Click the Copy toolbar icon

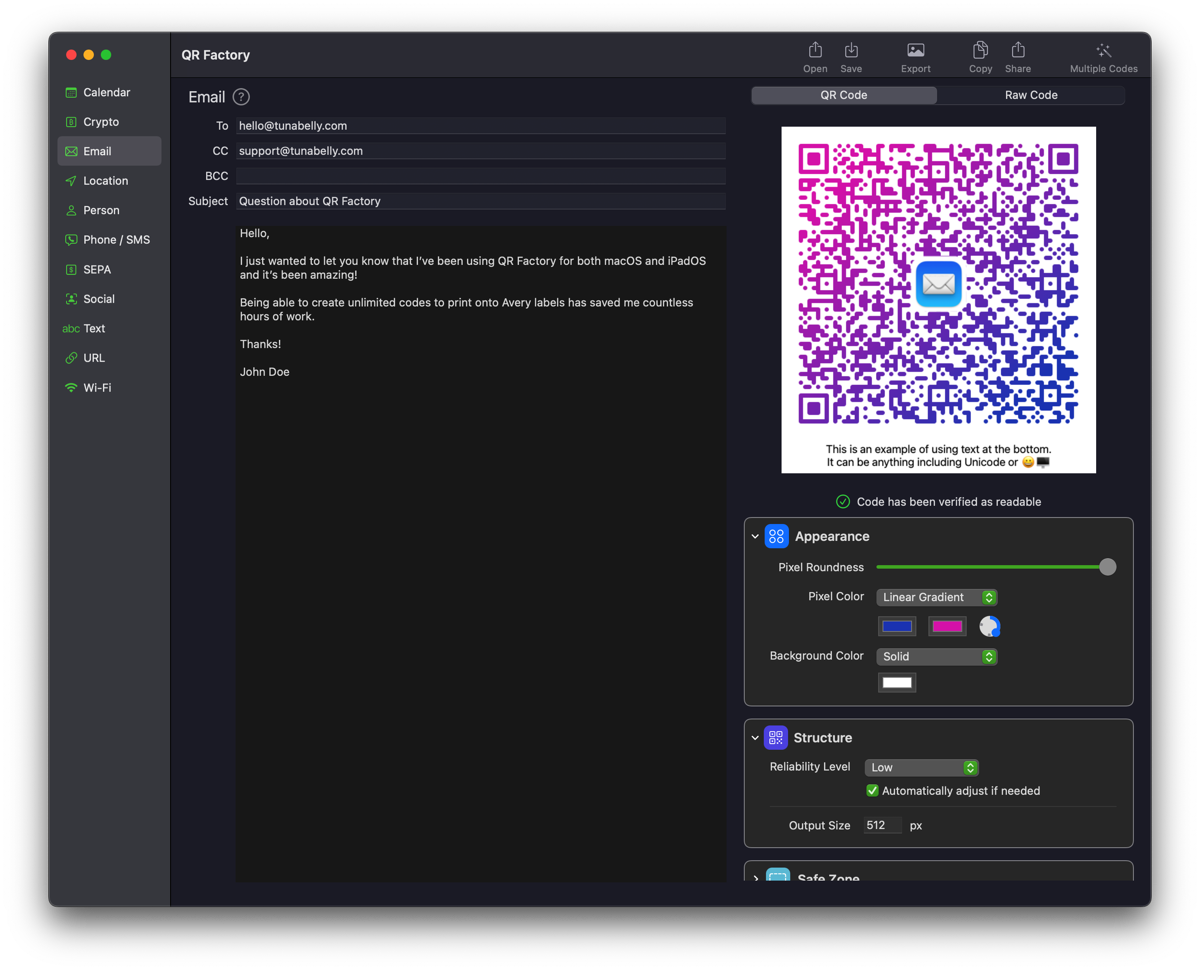tap(980, 50)
